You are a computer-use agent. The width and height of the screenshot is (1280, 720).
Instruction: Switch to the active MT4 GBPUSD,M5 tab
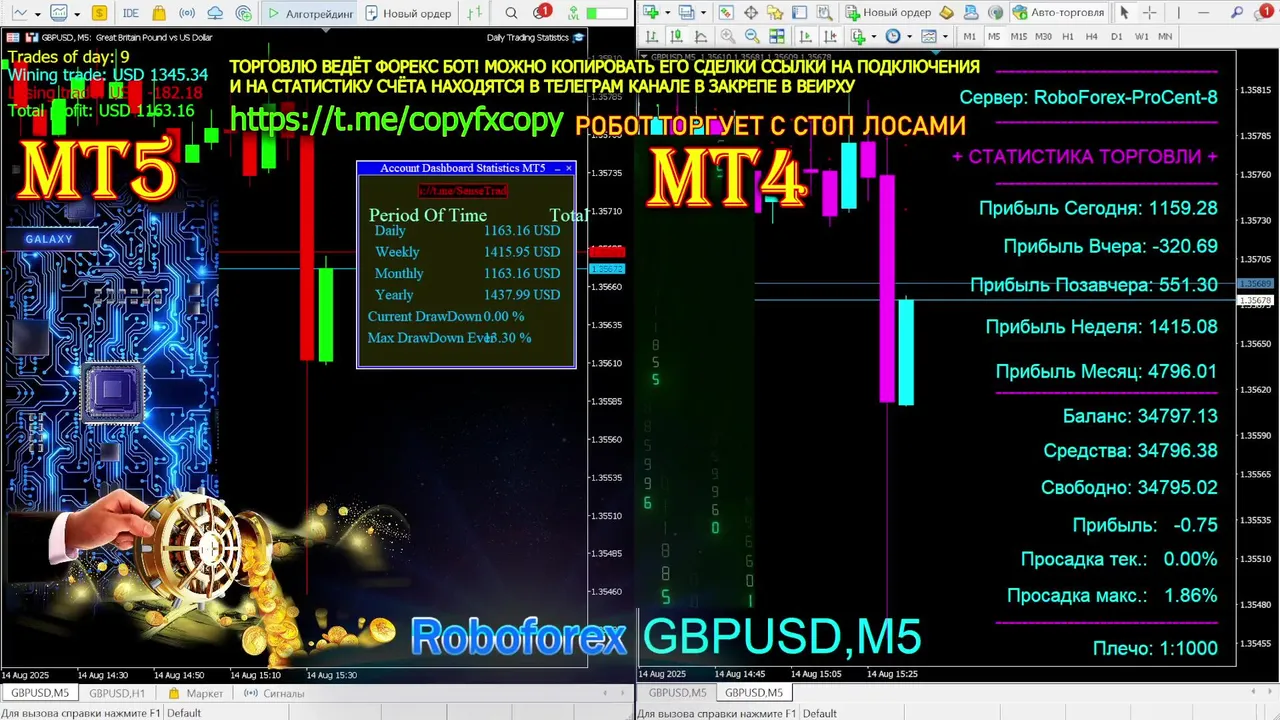[x=754, y=692]
